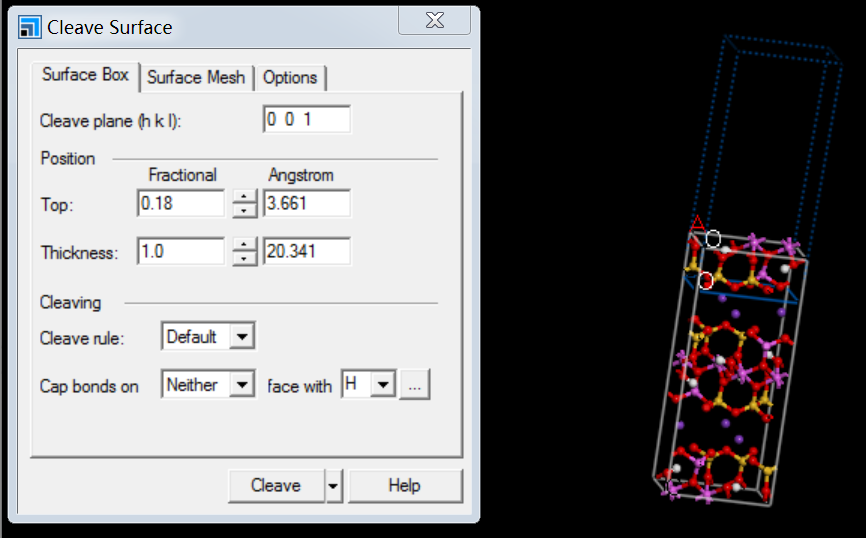Switch to the Surface Mesh tab

click(196, 77)
